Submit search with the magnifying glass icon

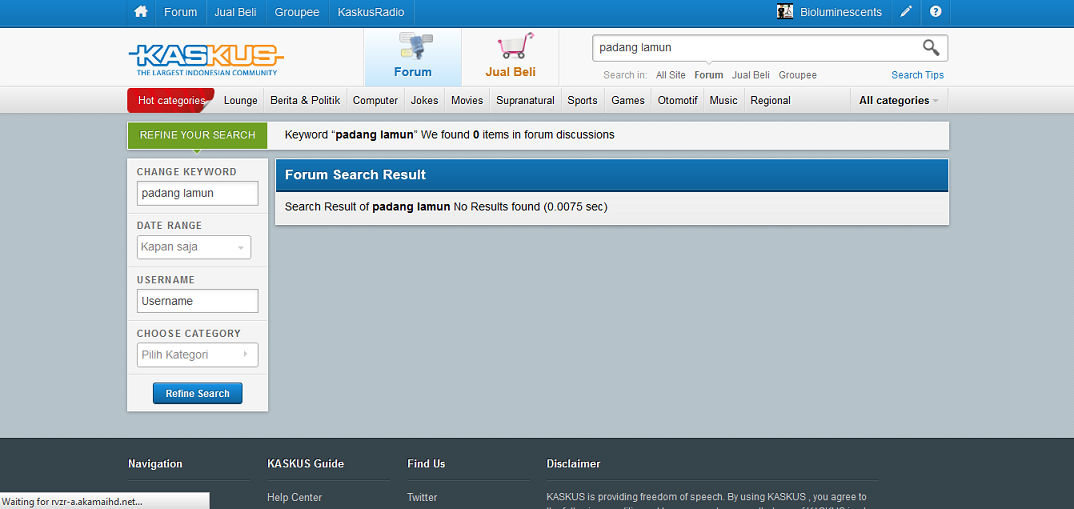coord(930,47)
